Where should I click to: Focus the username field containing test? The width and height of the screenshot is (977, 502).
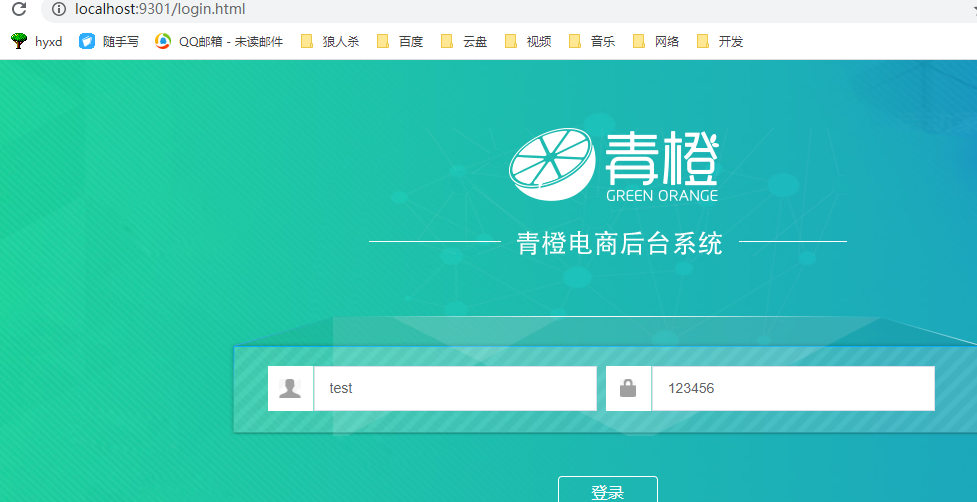point(455,389)
